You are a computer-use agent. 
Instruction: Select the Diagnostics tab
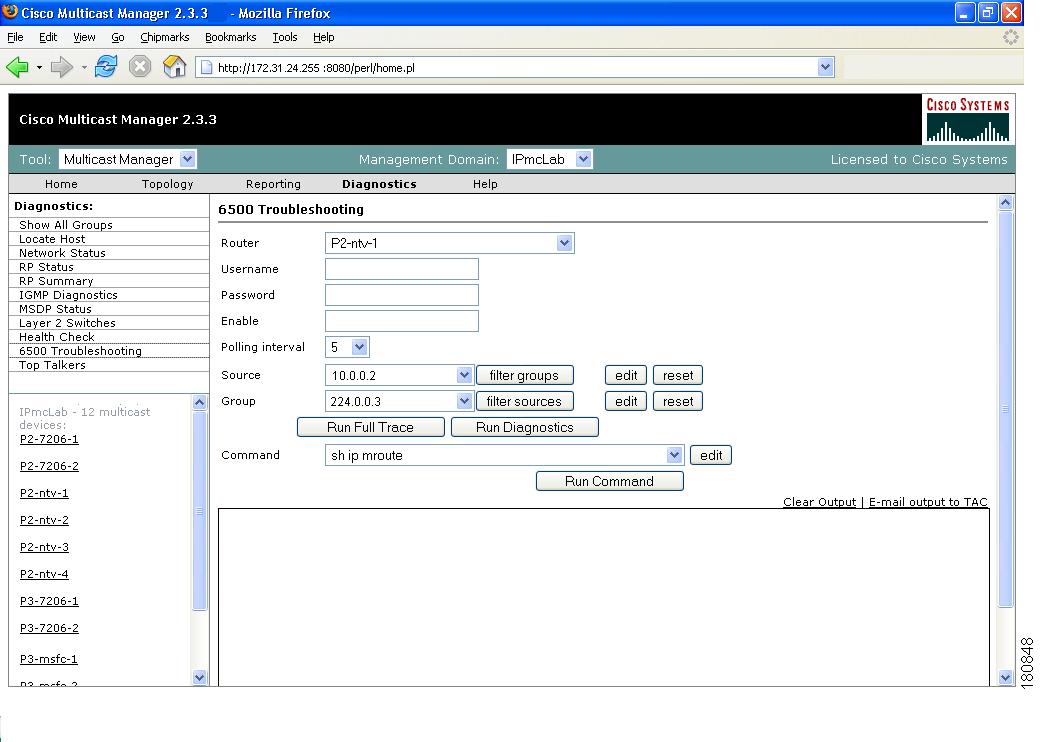coord(379,184)
